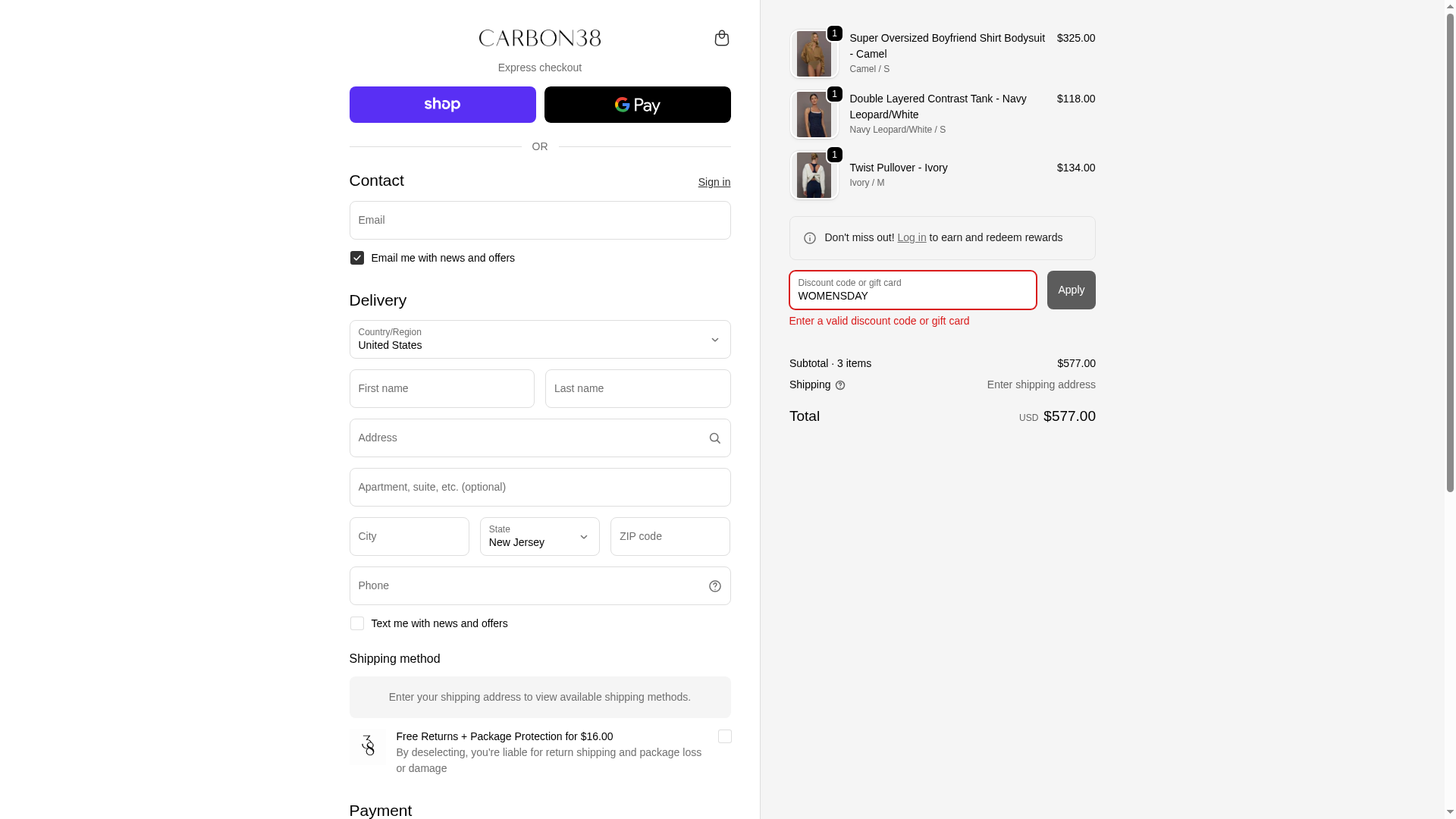Uncheck Email me with news and offers
This screenshot has height=819, width=1456.
pos(357,258)
